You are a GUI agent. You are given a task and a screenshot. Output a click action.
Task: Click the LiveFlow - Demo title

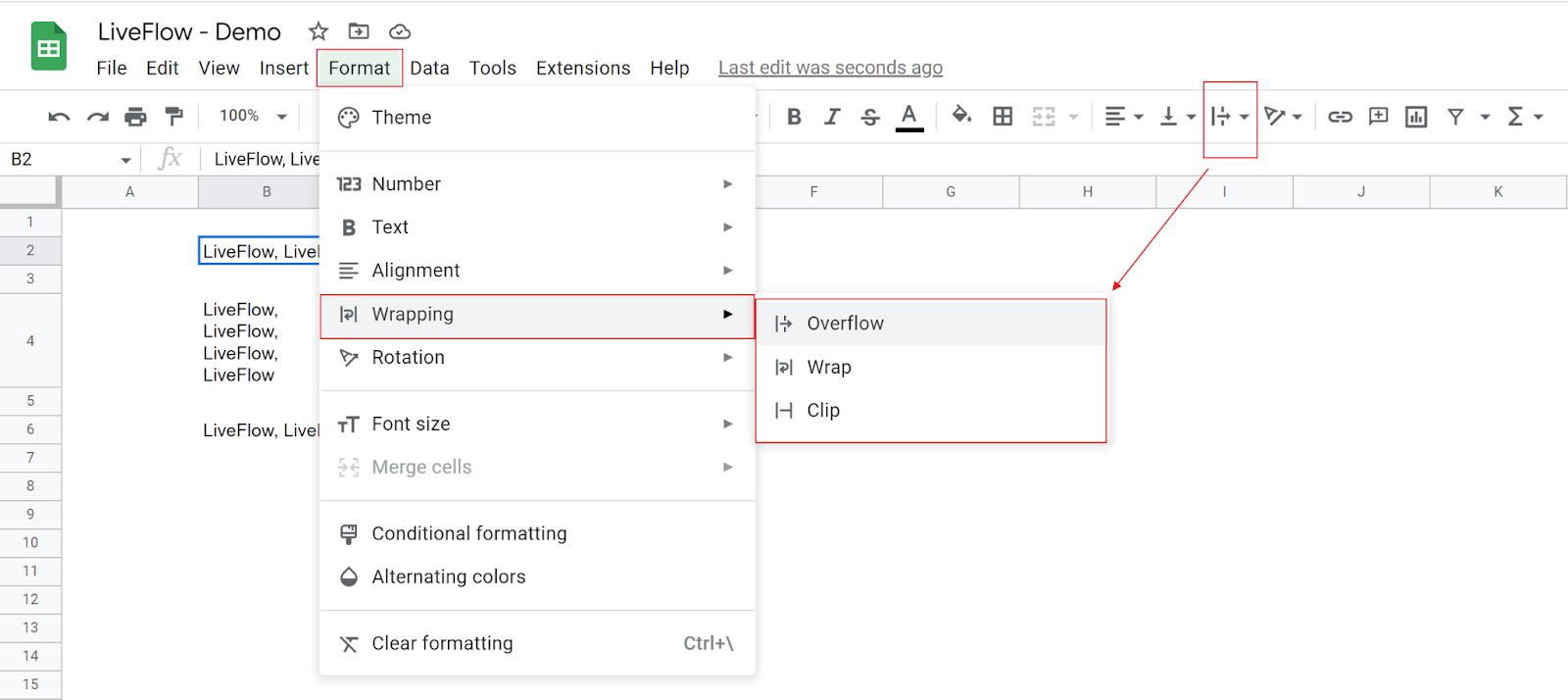pyautogui.click(x=189, y=31)
